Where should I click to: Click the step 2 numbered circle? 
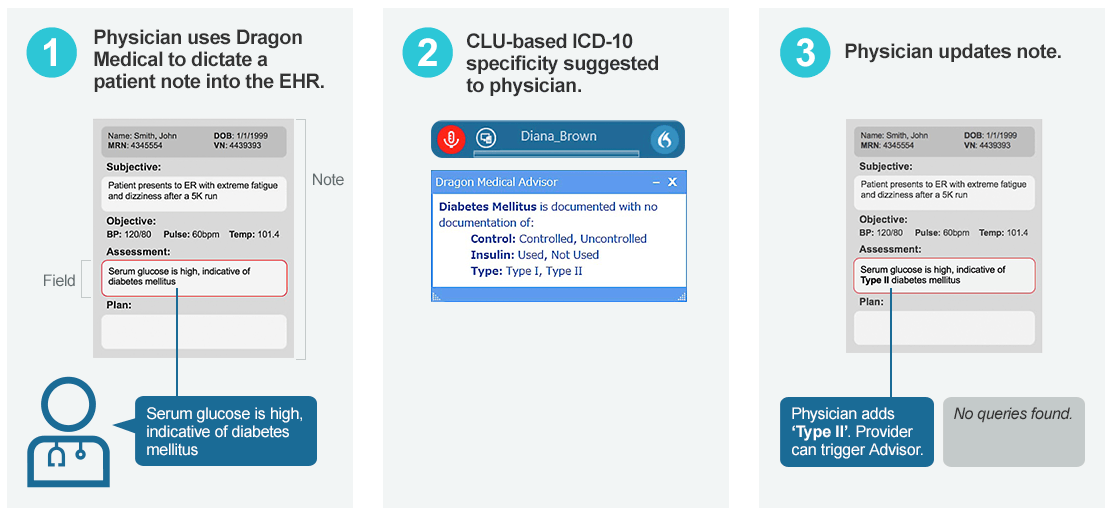pyautogui.click(x=427, y=53)
